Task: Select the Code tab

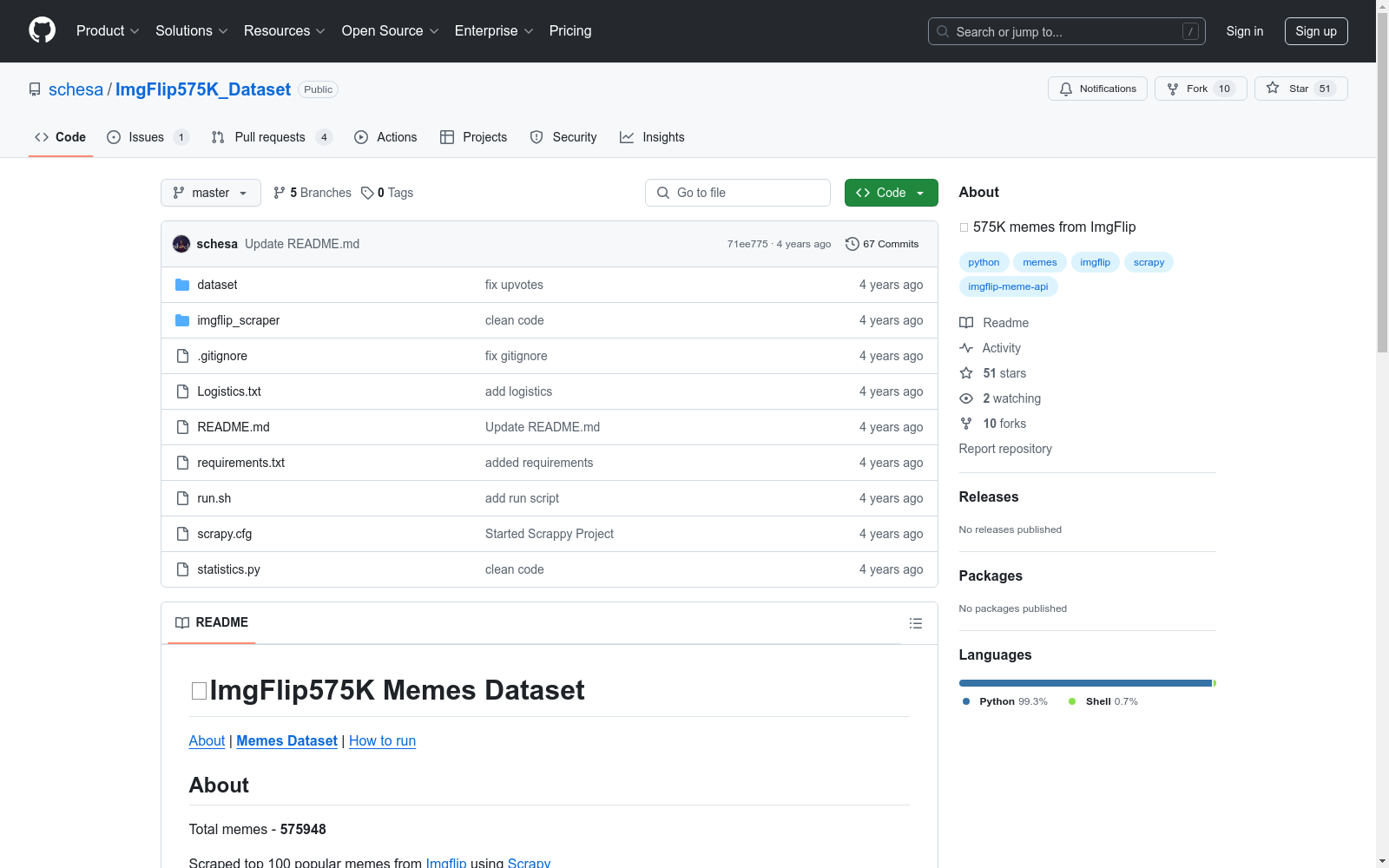Action: [x=61, y=137]
